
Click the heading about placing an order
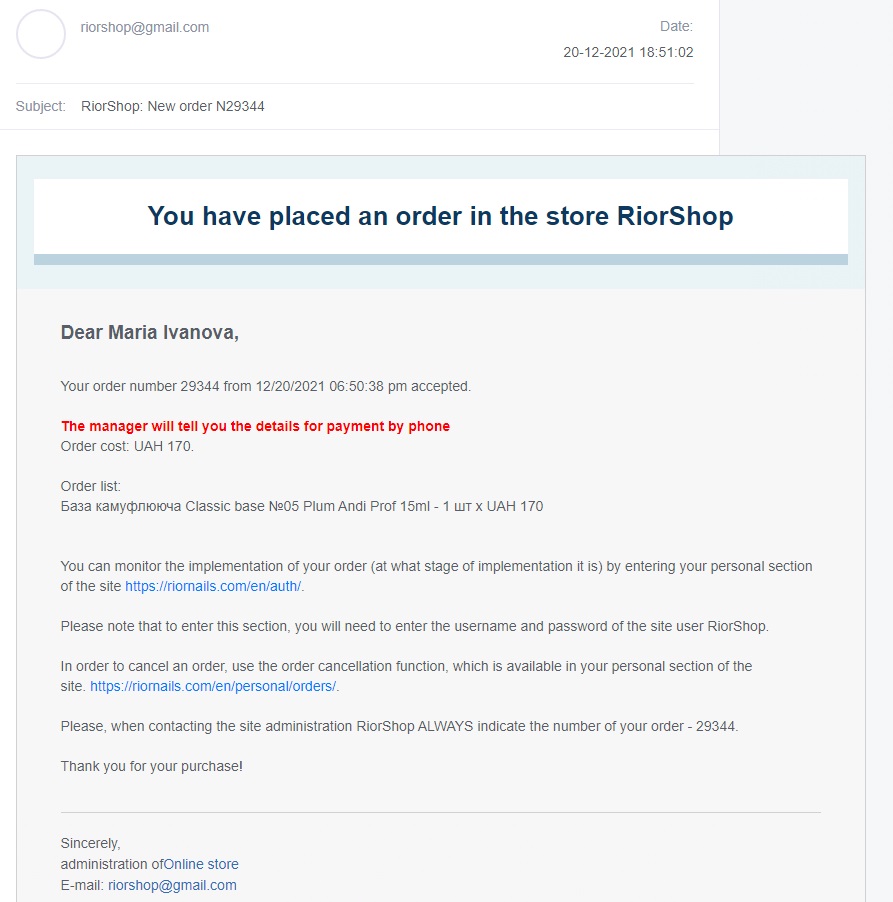click(x=440, y=216)
